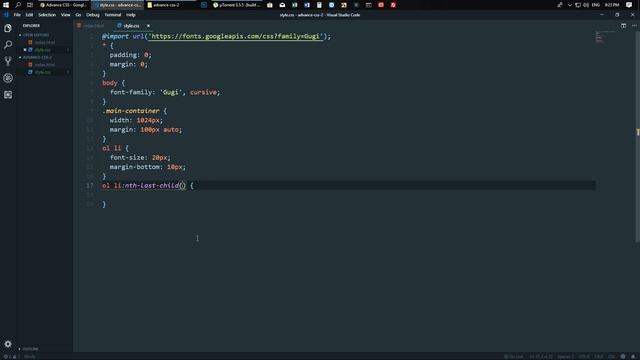The height and width of the screenshot is (360, 640).
Task: Click the feedback smiley in status bar
Action: (x=623, y=357)
